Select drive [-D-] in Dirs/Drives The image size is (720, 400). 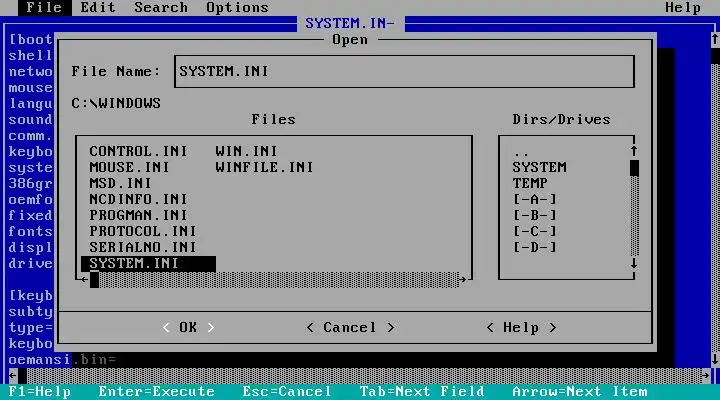tap(534, 247)
